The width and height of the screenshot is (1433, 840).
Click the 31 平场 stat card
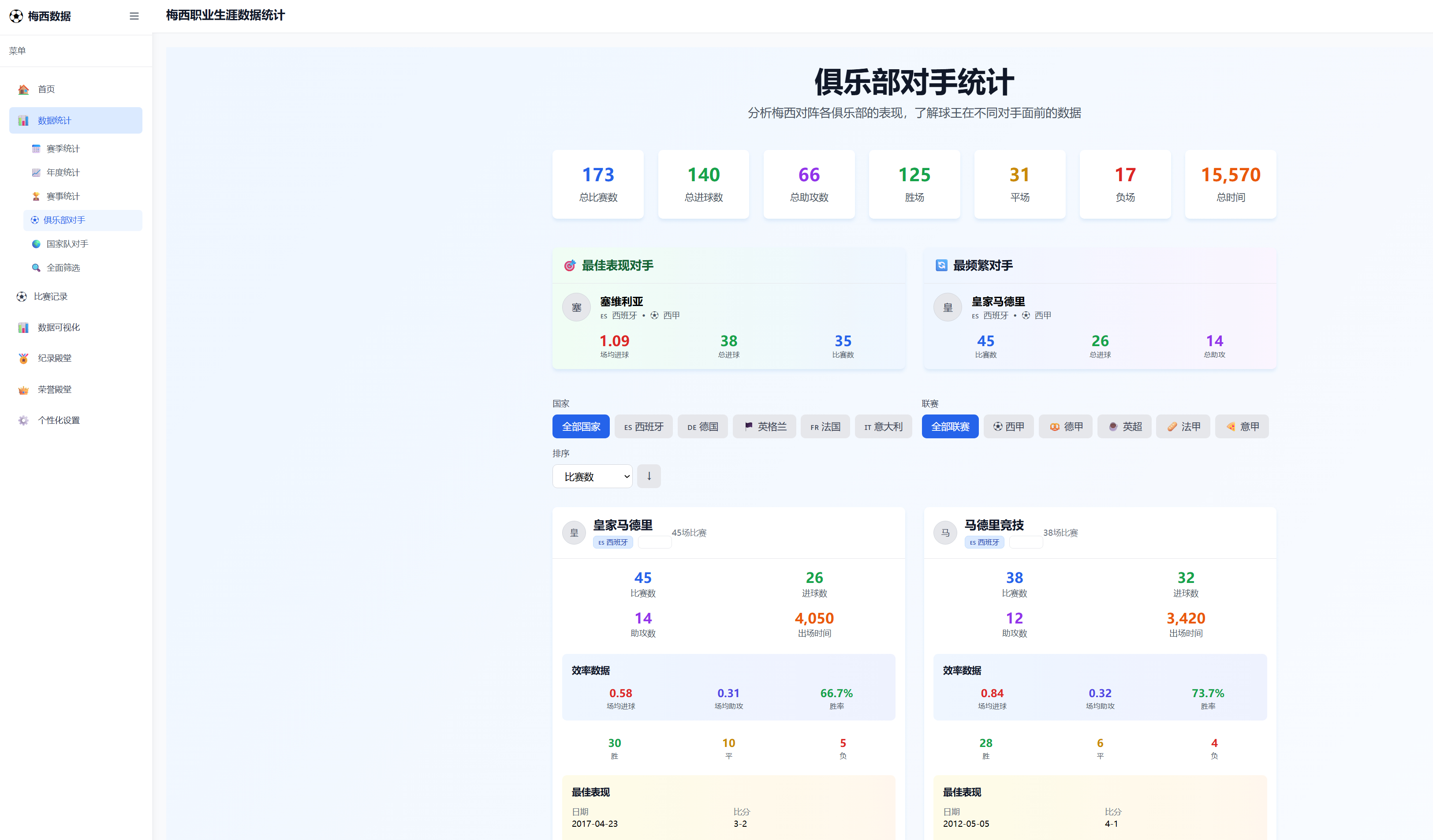1019,184
